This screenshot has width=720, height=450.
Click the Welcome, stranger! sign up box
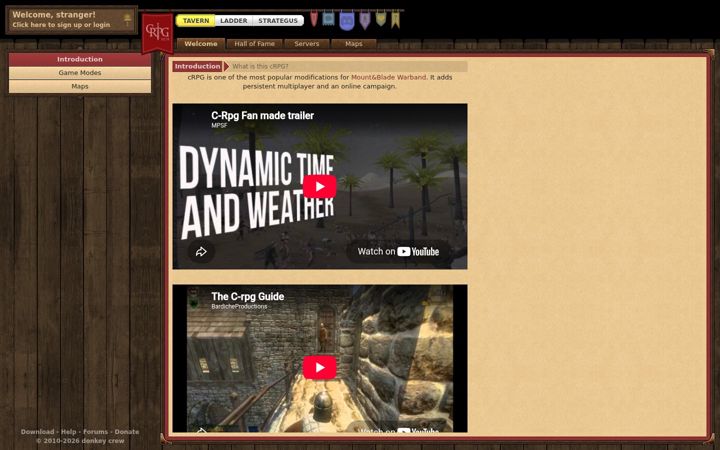point(71,20)
